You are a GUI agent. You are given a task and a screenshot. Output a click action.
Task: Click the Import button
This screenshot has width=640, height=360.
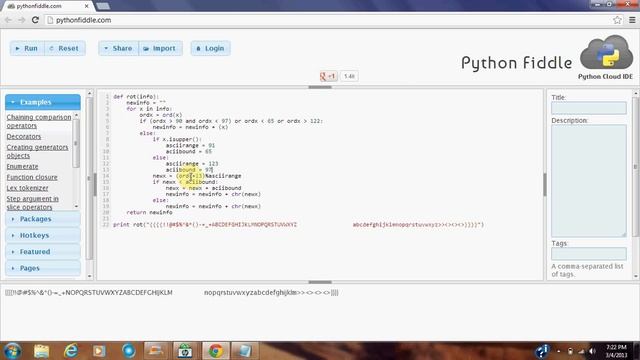(160, 48)
